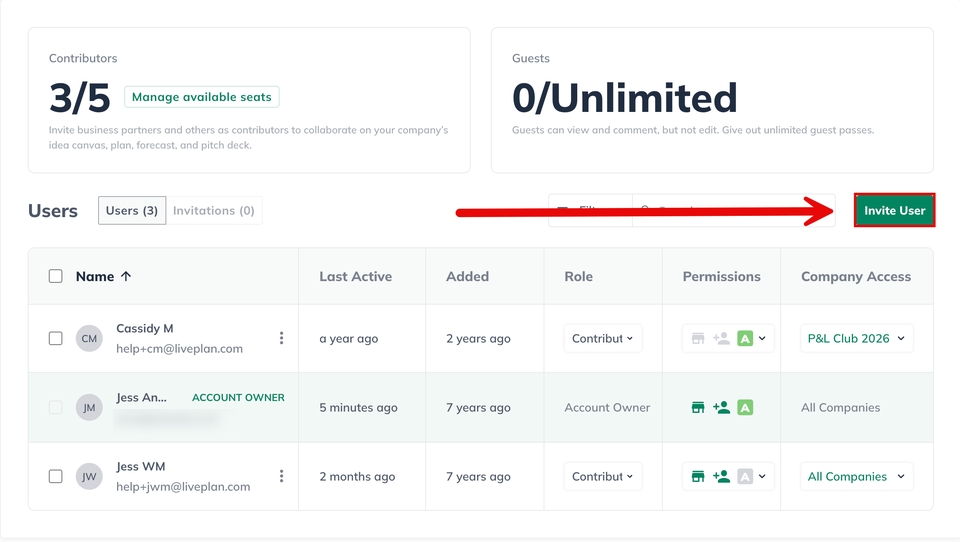Click the "2 months ago" cell
This screenshot has width=960, height=542.
pos(357,476)
